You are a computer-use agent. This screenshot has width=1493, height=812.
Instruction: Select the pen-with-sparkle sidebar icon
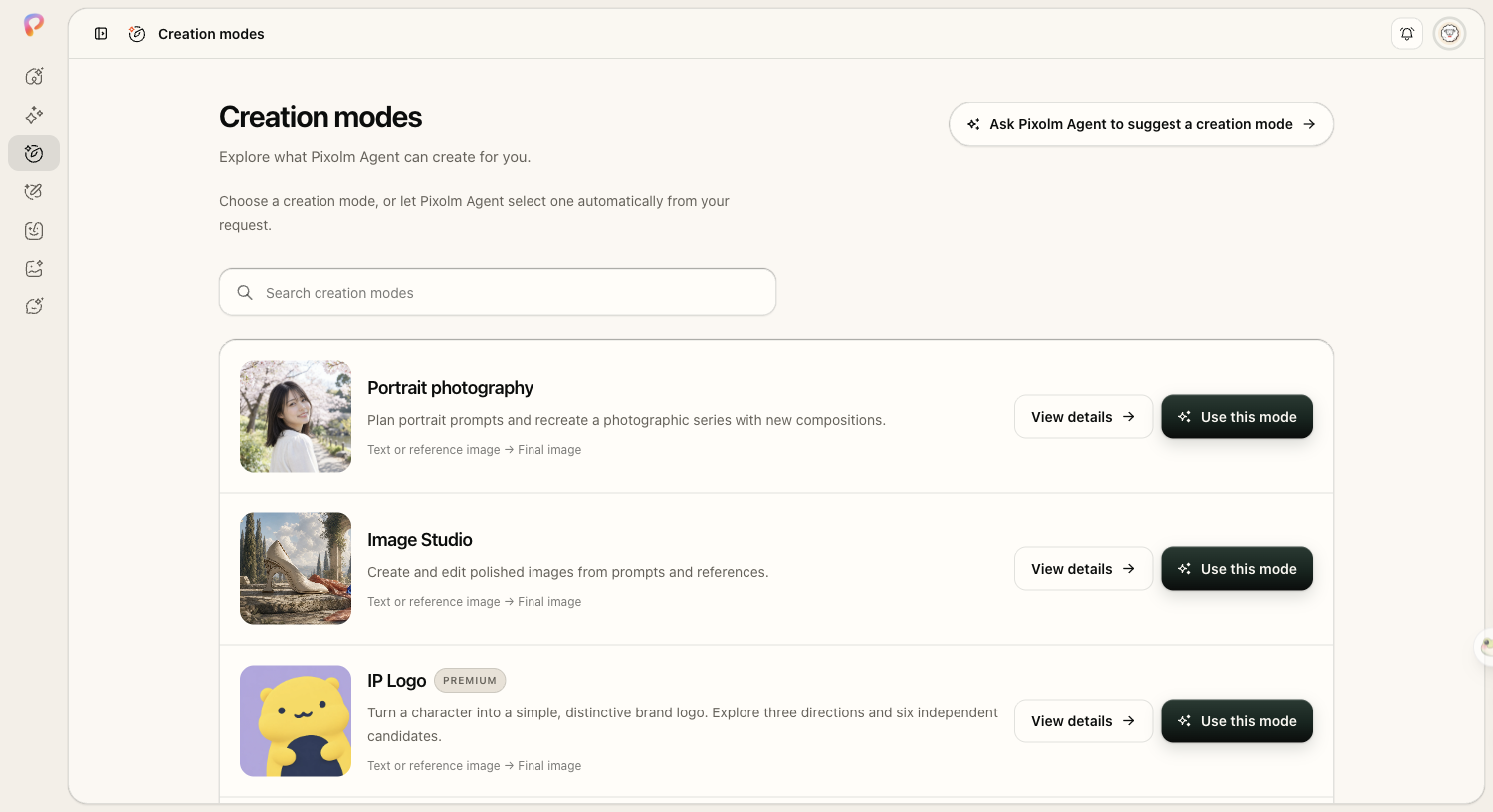coord(34,192)
